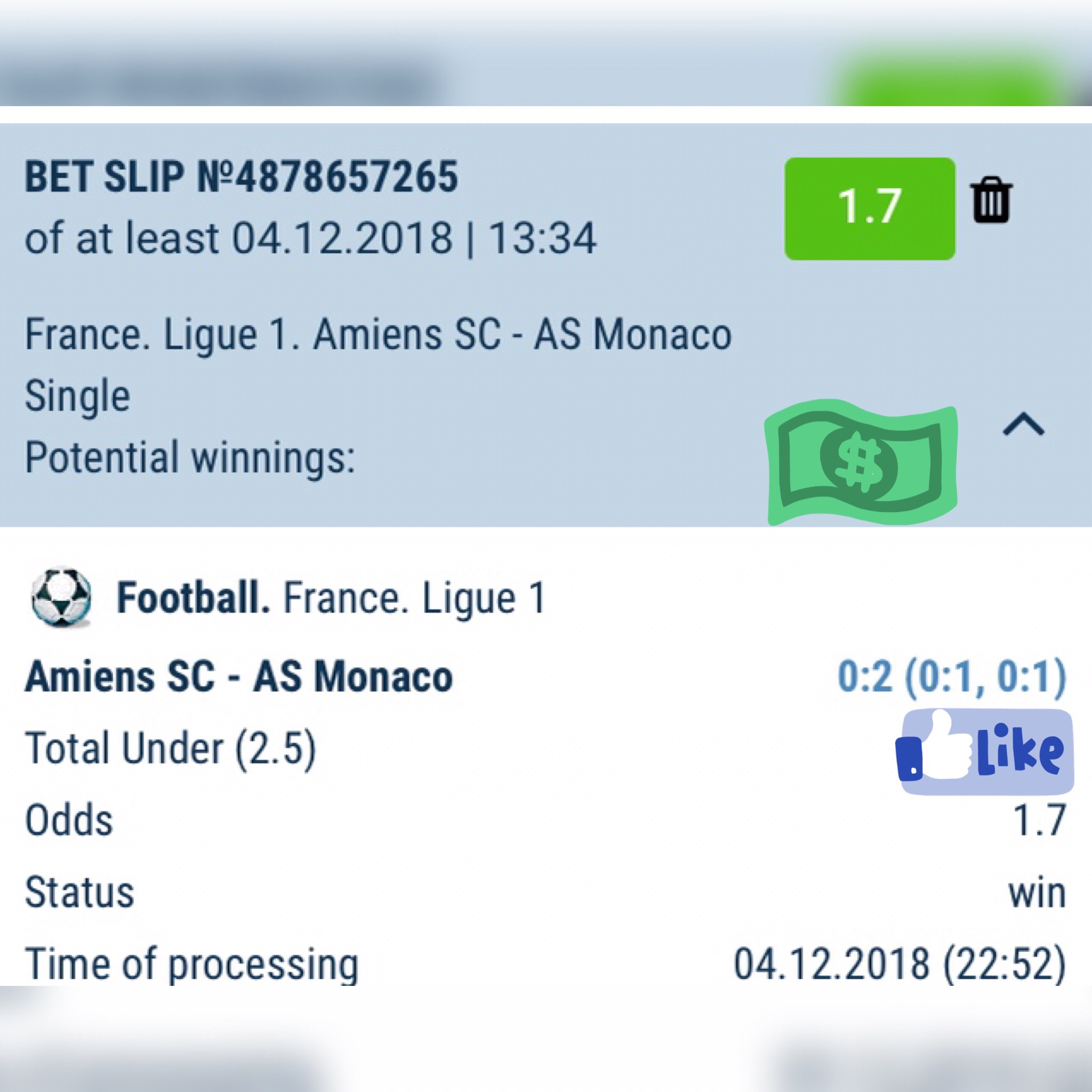
Task: Click the green dollar bill sticker
Action: (860, 463)
